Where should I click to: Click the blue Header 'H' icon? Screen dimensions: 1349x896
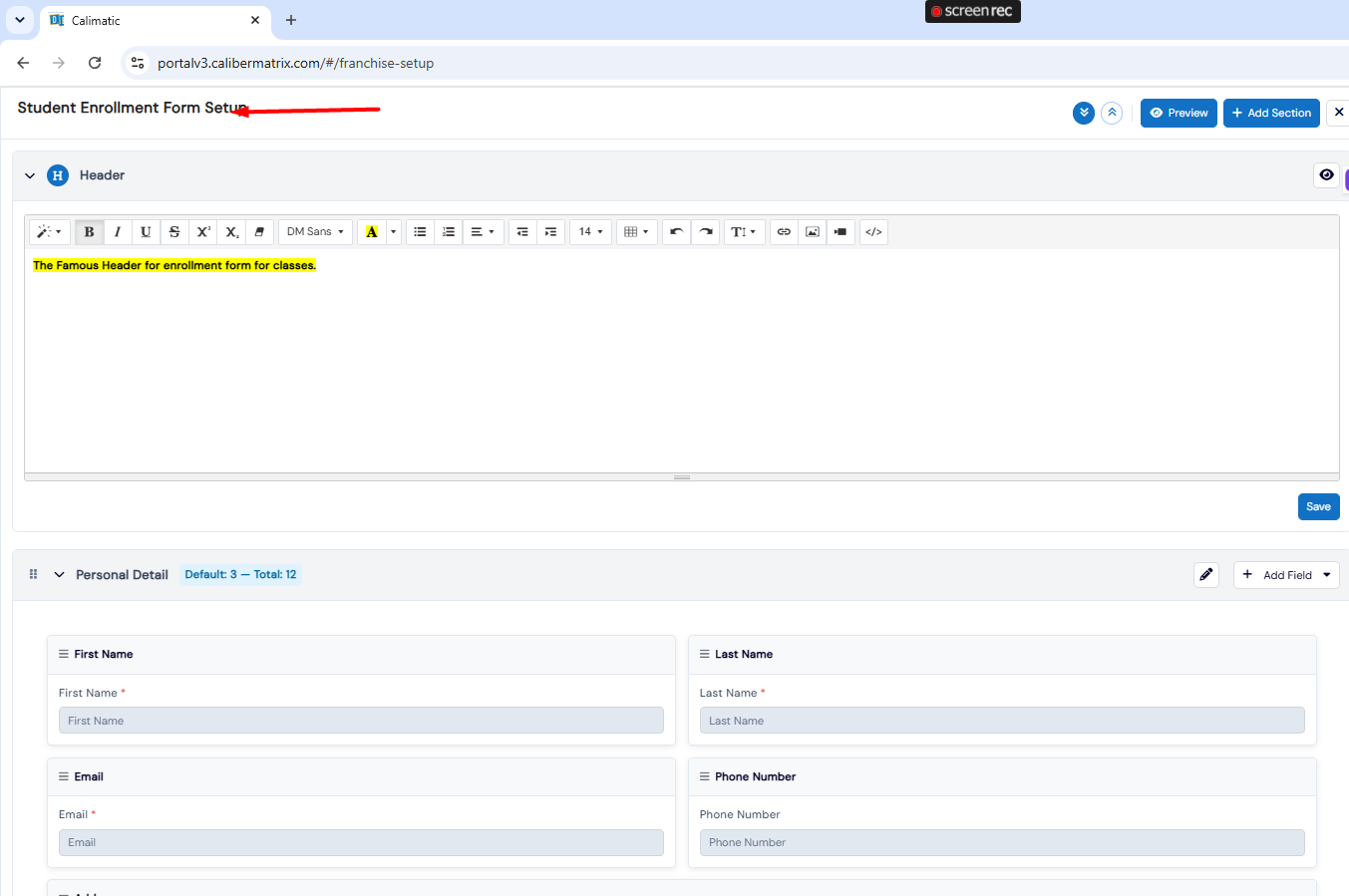[58, 175]
